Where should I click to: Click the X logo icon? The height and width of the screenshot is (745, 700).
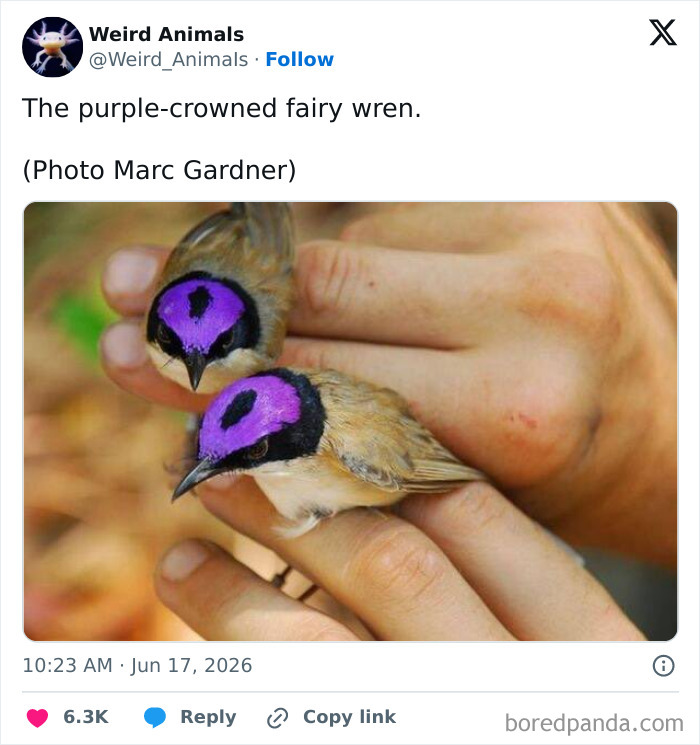point(662,33)
